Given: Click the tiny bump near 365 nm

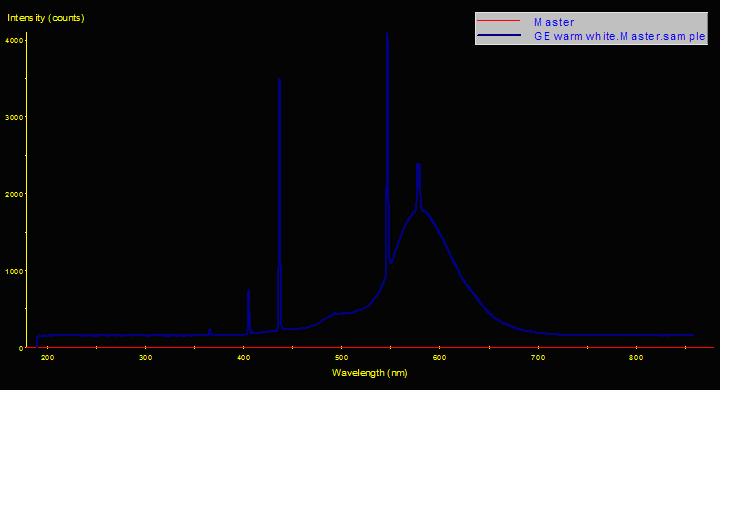Looking at the screenshot, I should tap(209, 329).
